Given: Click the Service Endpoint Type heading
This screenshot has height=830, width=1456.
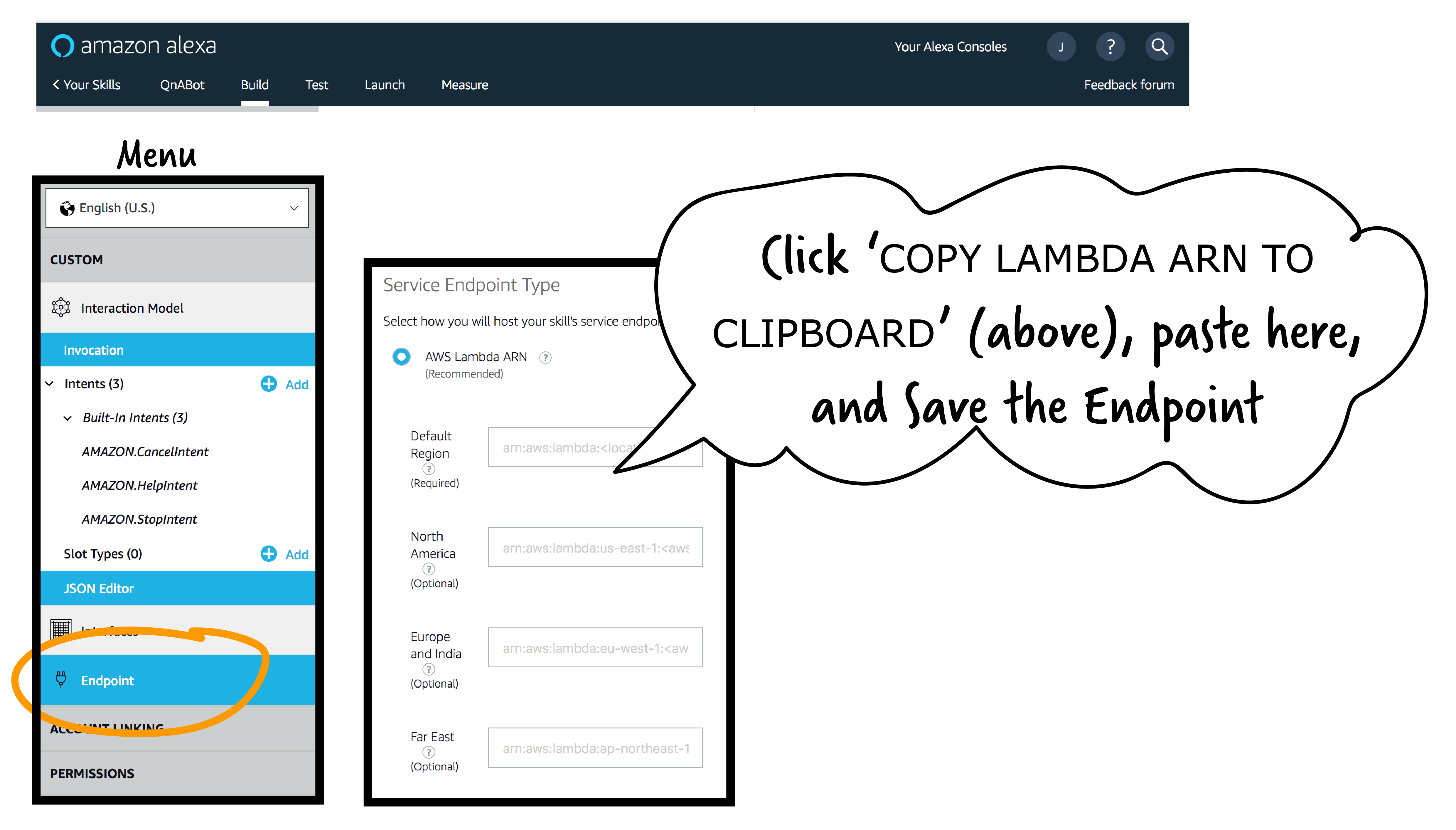Looking at the screenshot, I should tap(471, 284).
